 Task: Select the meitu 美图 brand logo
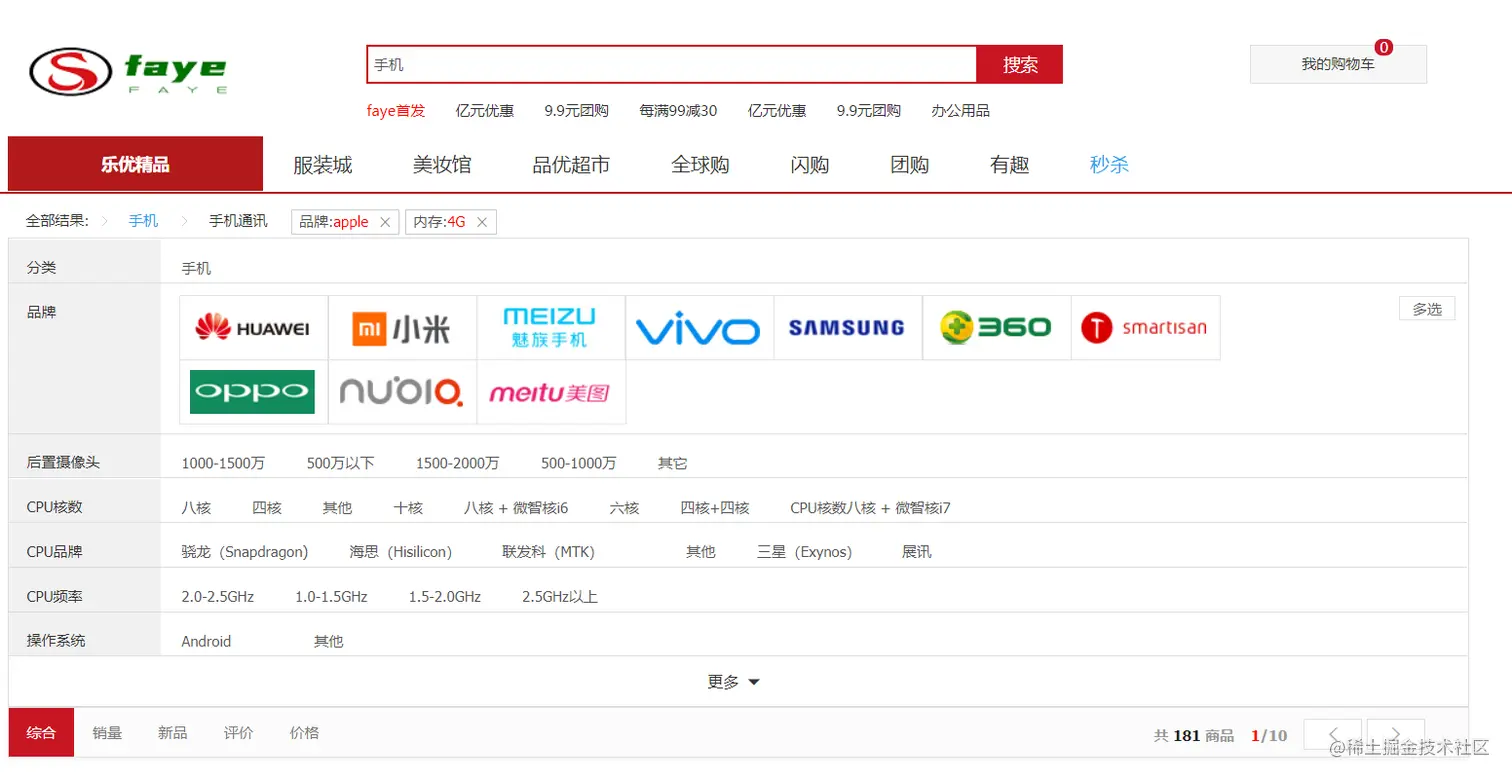[551, 392]
